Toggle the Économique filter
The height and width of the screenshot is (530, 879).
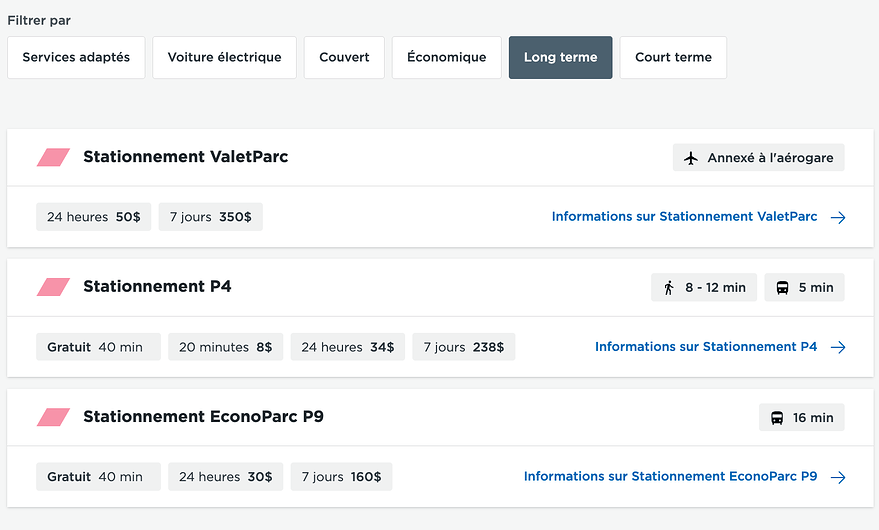click(447, 57)
